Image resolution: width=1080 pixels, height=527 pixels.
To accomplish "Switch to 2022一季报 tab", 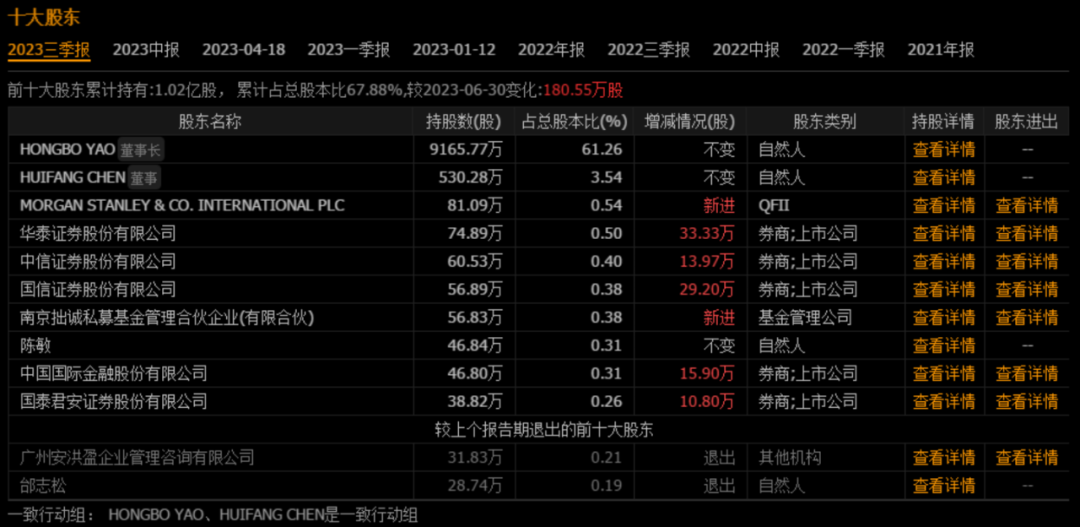I will pyautogui.click(x=843, y=50).
